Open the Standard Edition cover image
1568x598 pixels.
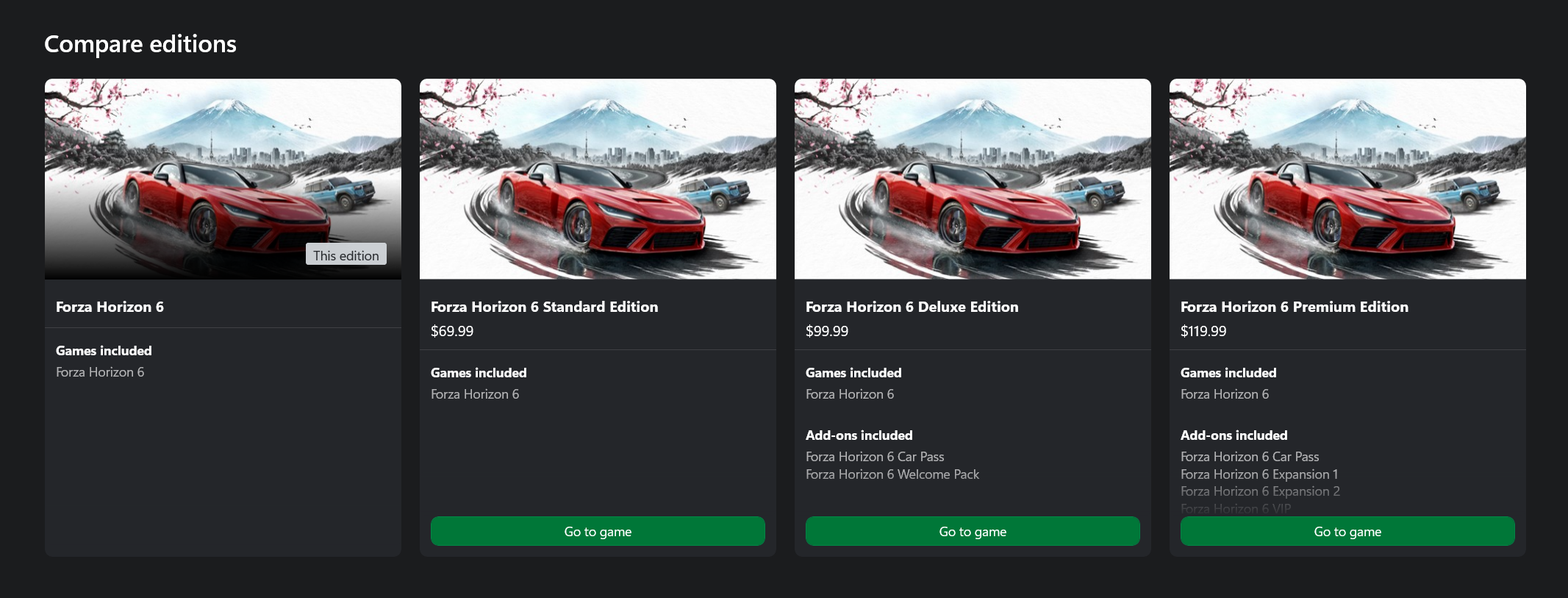pyautogui.click(x=598, y=179)
